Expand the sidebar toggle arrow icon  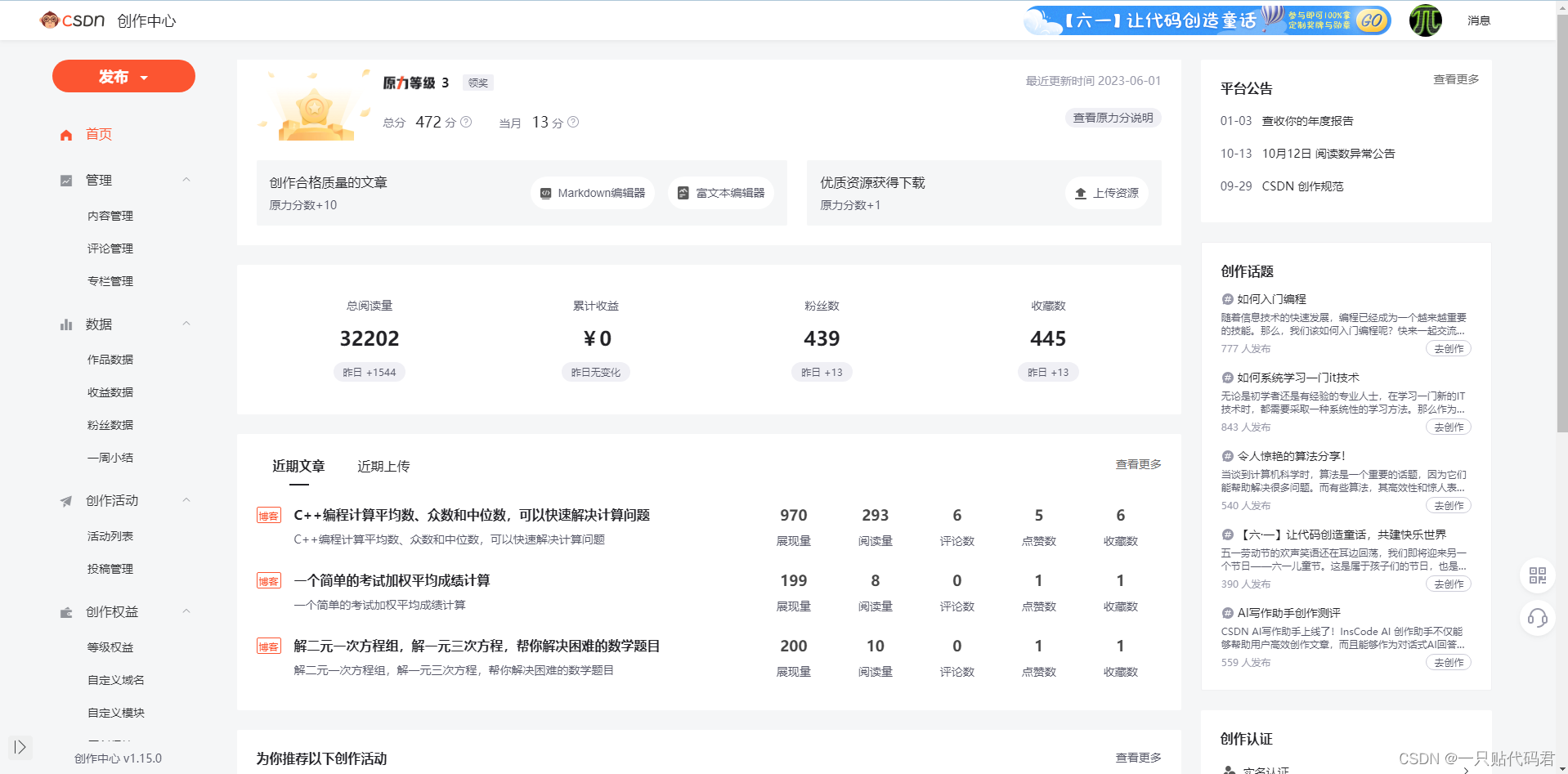click(x=20, y=747)
